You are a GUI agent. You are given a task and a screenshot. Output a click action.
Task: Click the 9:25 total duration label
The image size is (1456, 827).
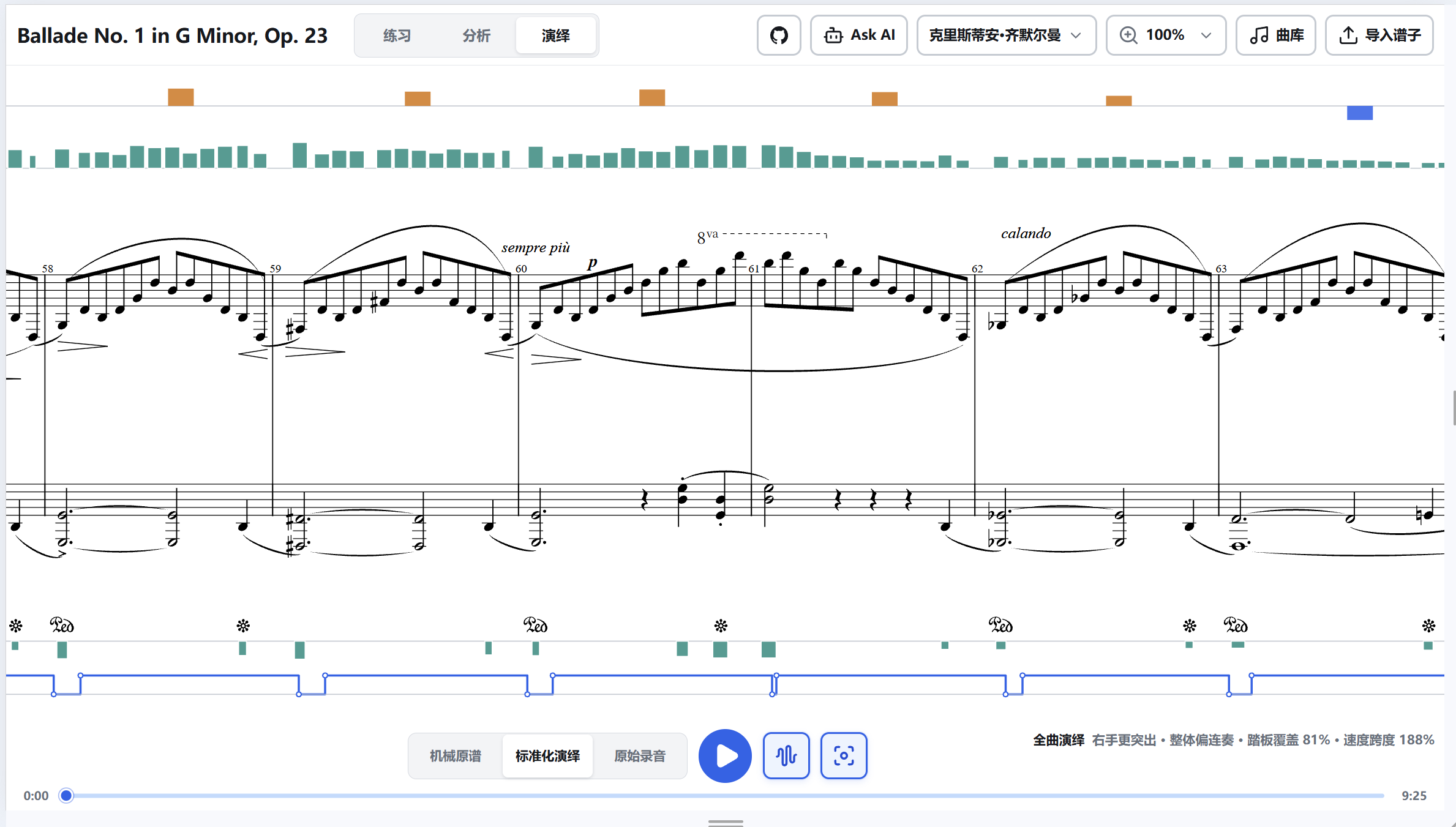pos(1414,796)
